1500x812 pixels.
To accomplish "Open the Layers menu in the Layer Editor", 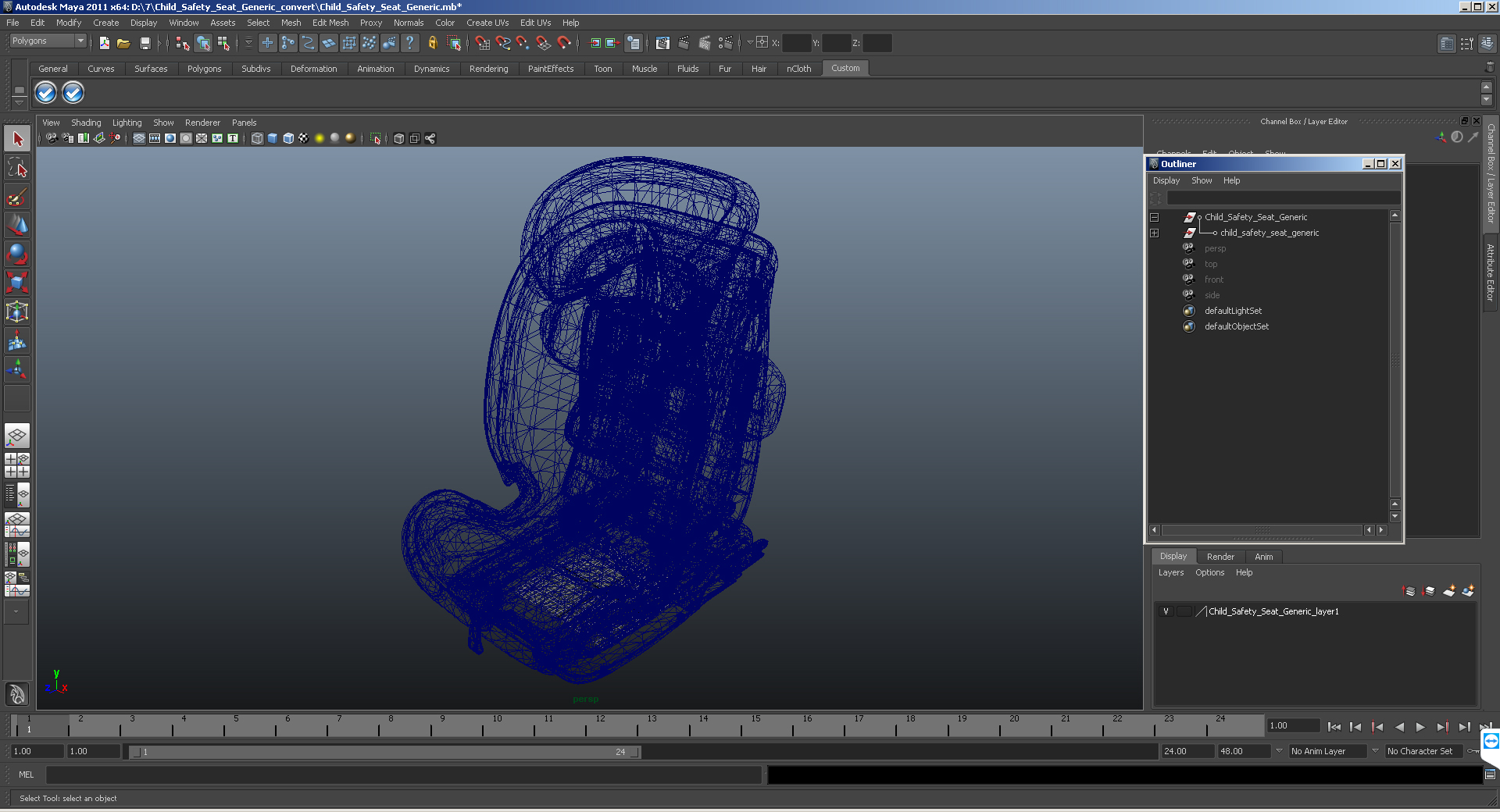I will pos(1170,572).
